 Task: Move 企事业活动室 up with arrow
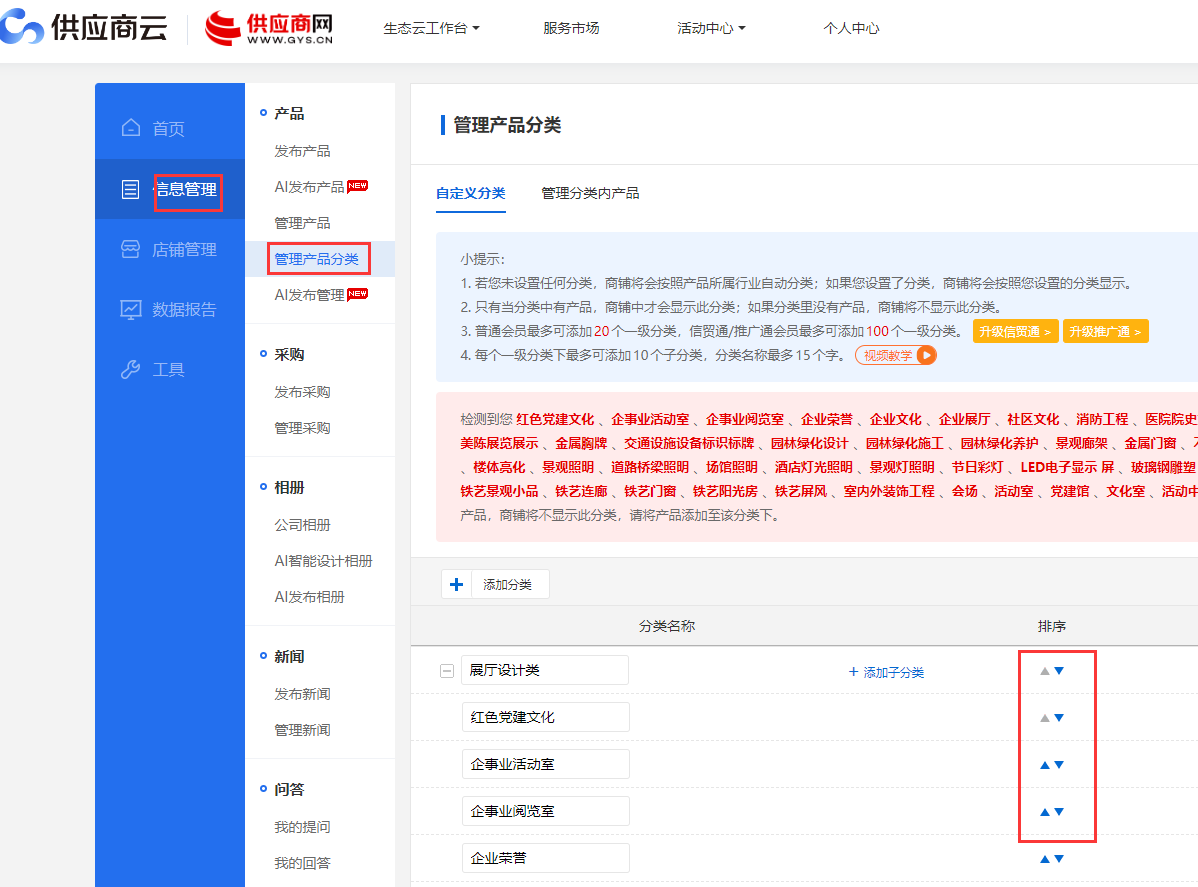[1045, 765]
